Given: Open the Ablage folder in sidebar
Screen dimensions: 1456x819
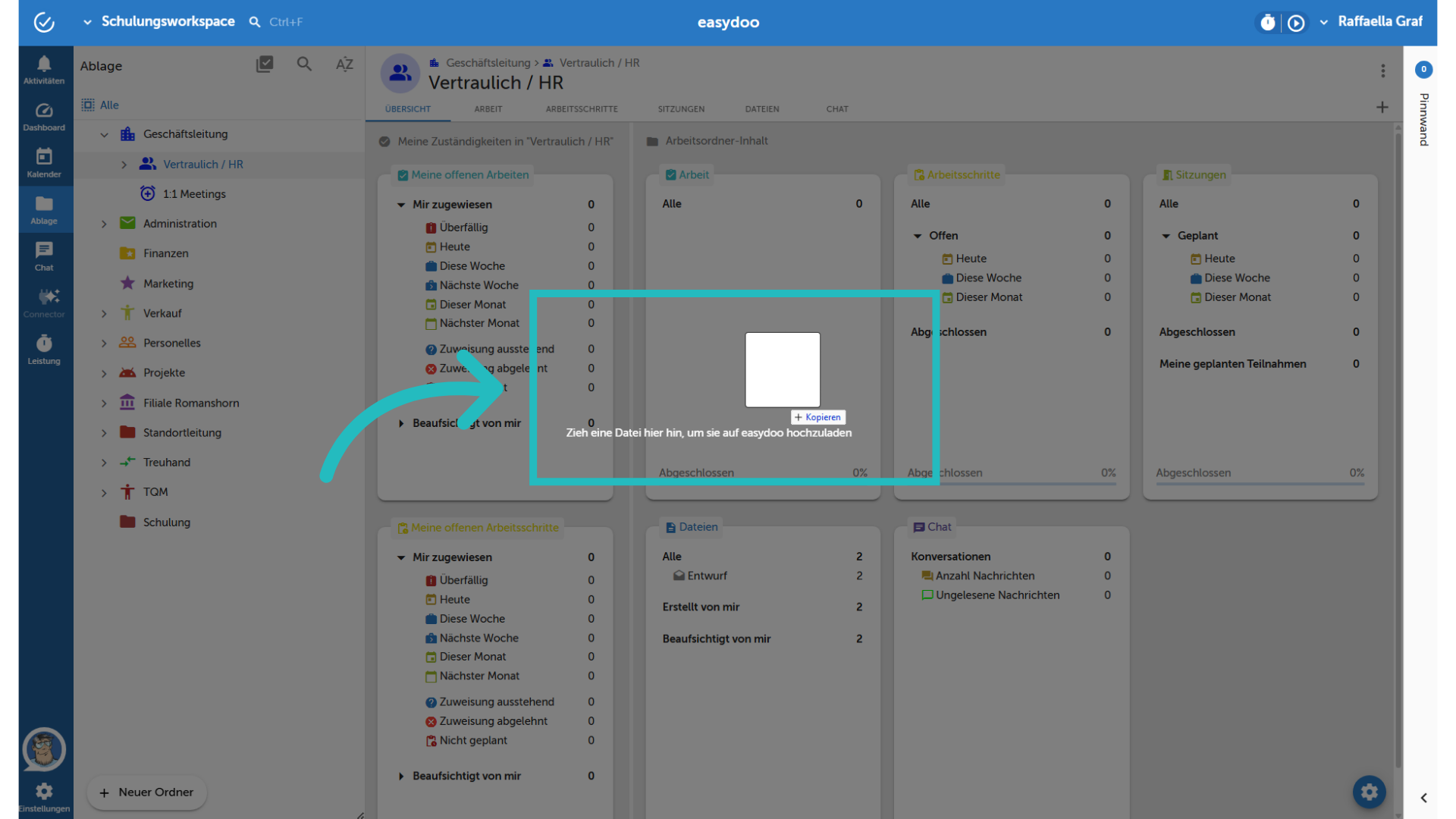Looking at the screenshot, I should tap(44, 210).
